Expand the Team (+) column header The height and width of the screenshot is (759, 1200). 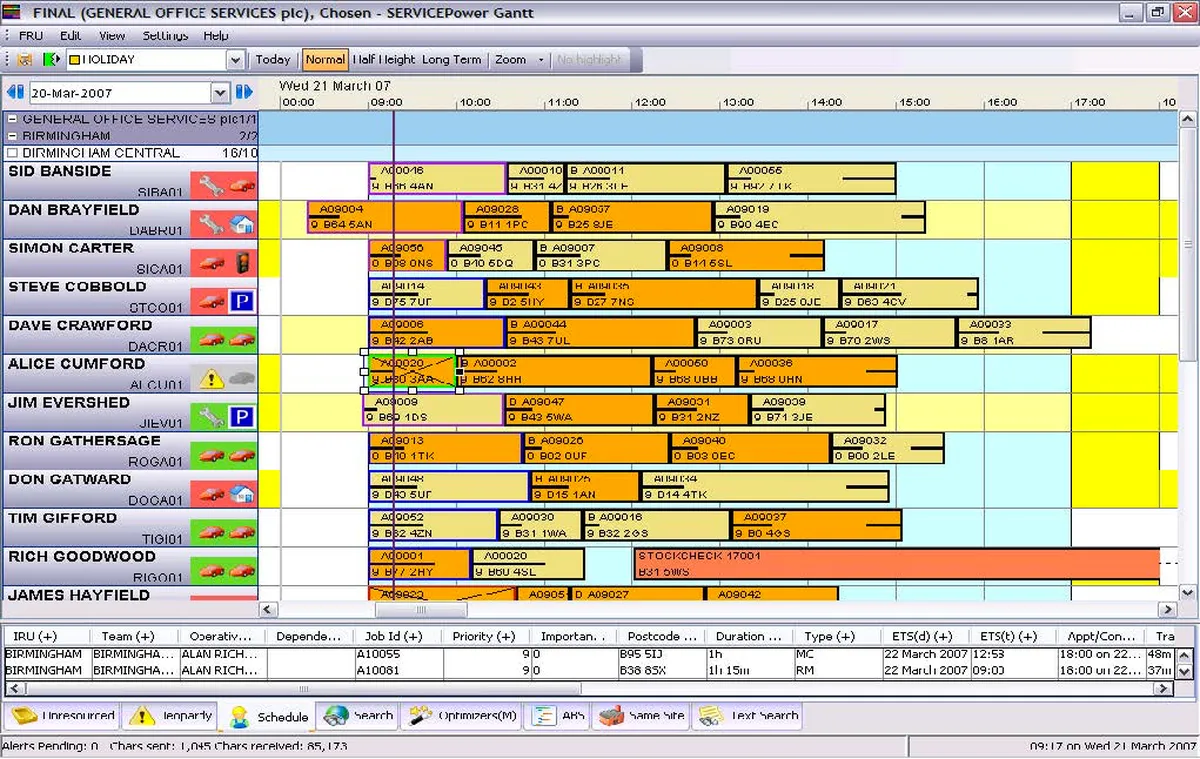pyautogui.click(x=134, y=636)
